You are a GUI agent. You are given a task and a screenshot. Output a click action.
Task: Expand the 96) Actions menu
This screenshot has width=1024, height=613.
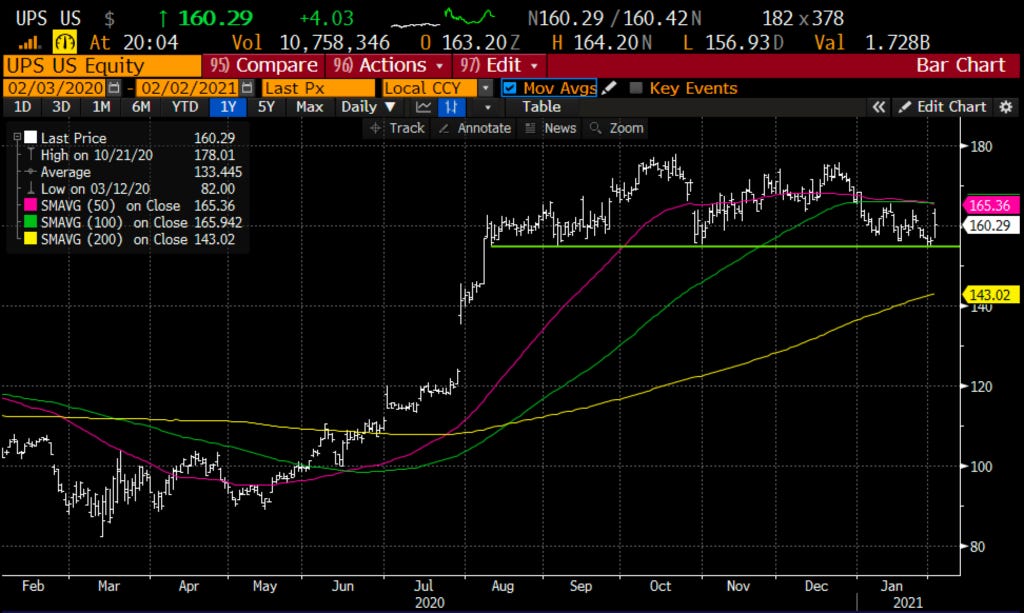coord(389,65)
